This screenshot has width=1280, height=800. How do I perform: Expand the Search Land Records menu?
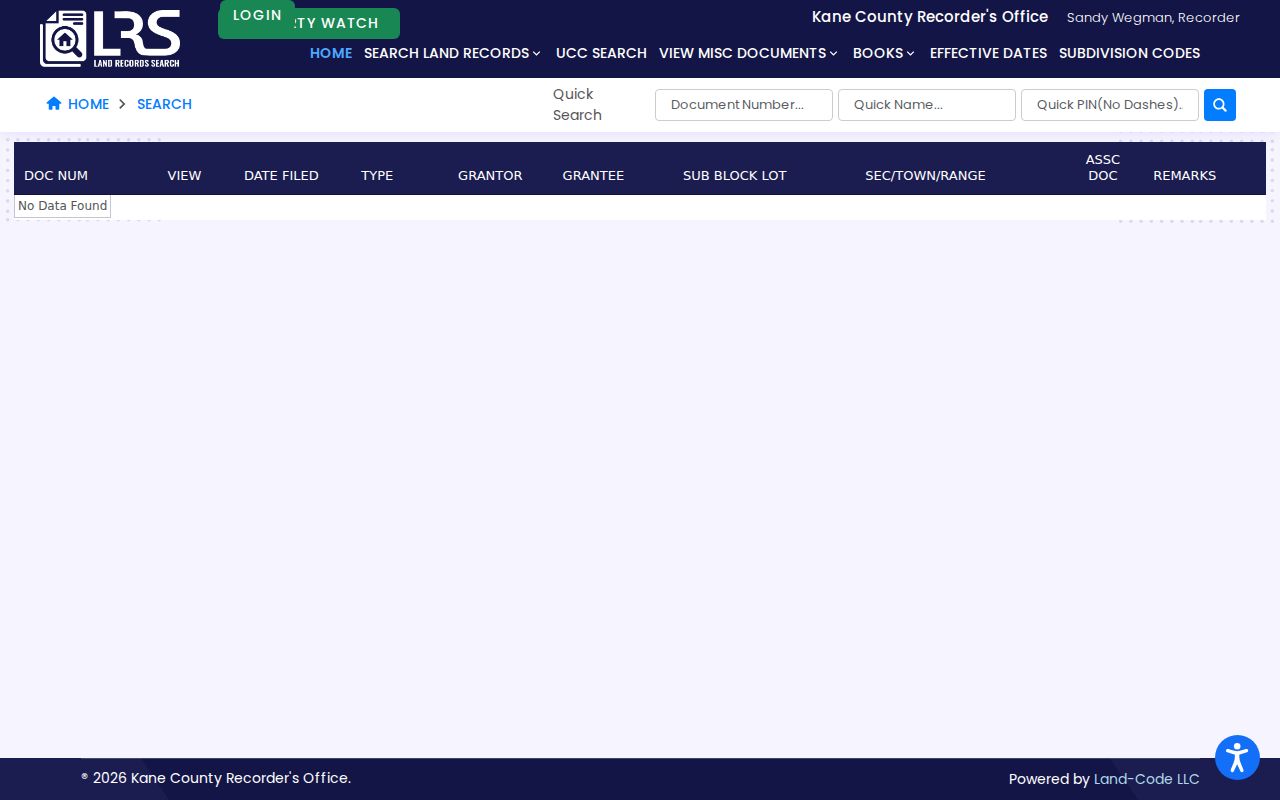click(x=452, y=53)
